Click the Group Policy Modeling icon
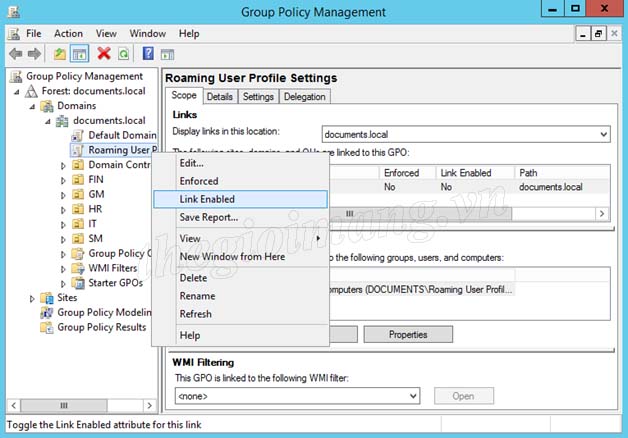The width and height of the screenshot is (628, 438). click(47, 313)
